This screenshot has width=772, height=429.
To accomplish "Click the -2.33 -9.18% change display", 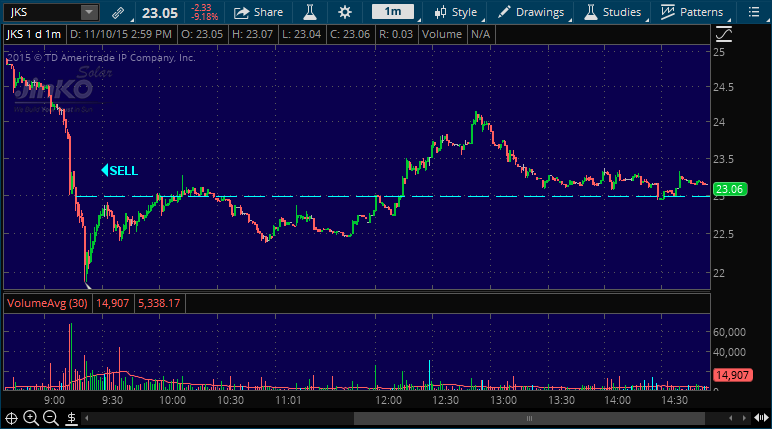I will point(204,12).
